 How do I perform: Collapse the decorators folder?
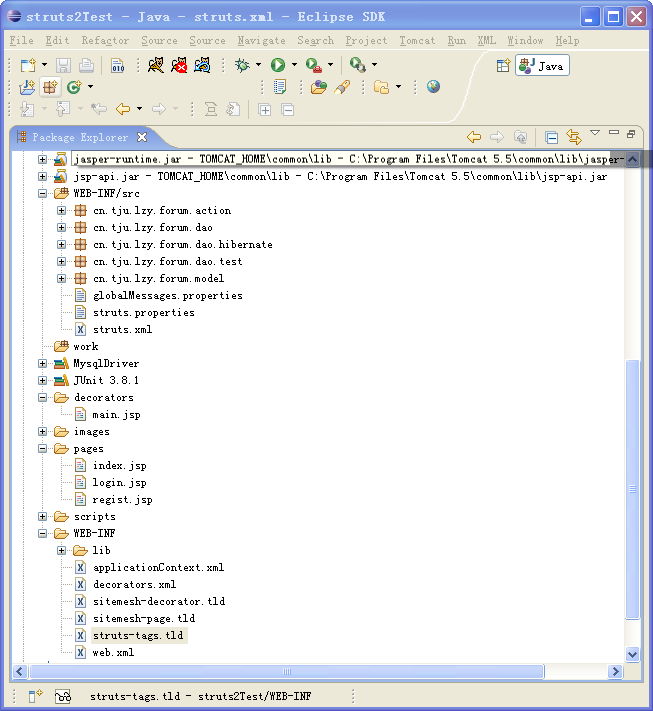(42, 397)
